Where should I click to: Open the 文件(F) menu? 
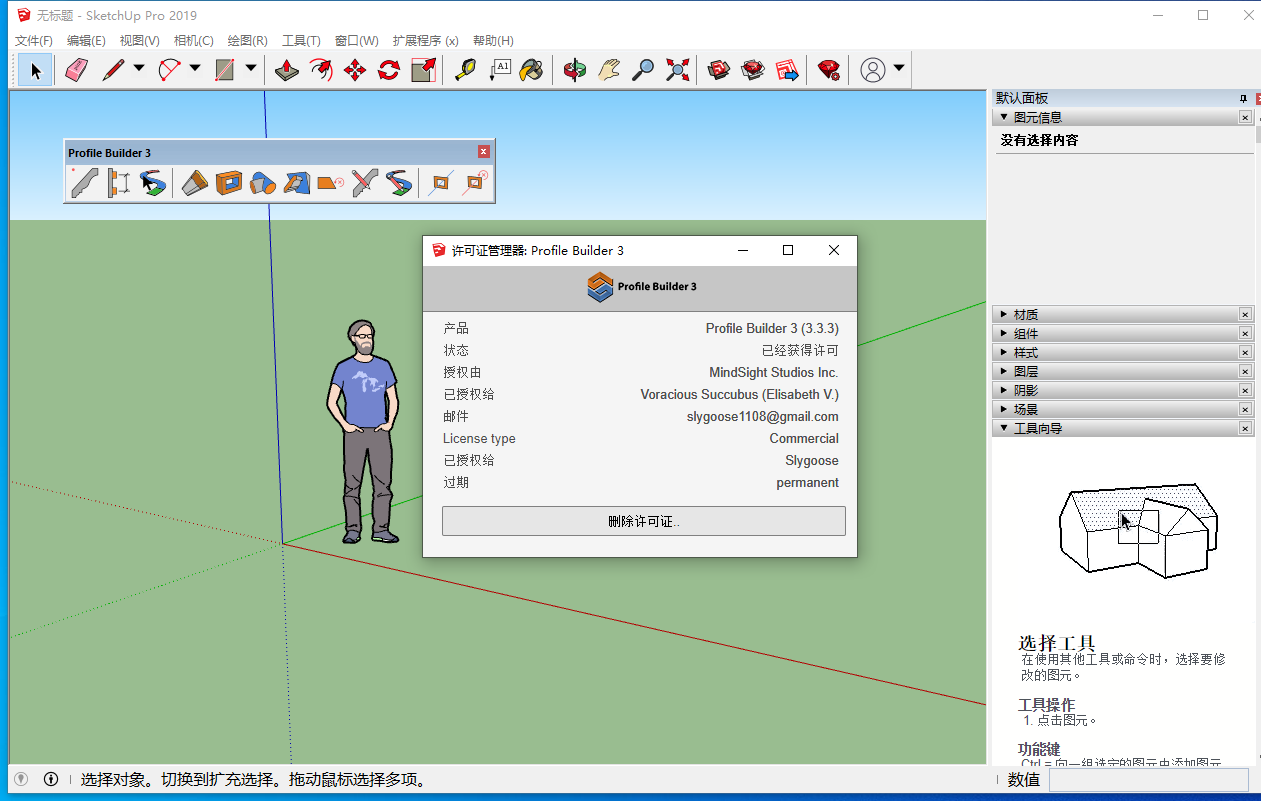coord(34,41)
